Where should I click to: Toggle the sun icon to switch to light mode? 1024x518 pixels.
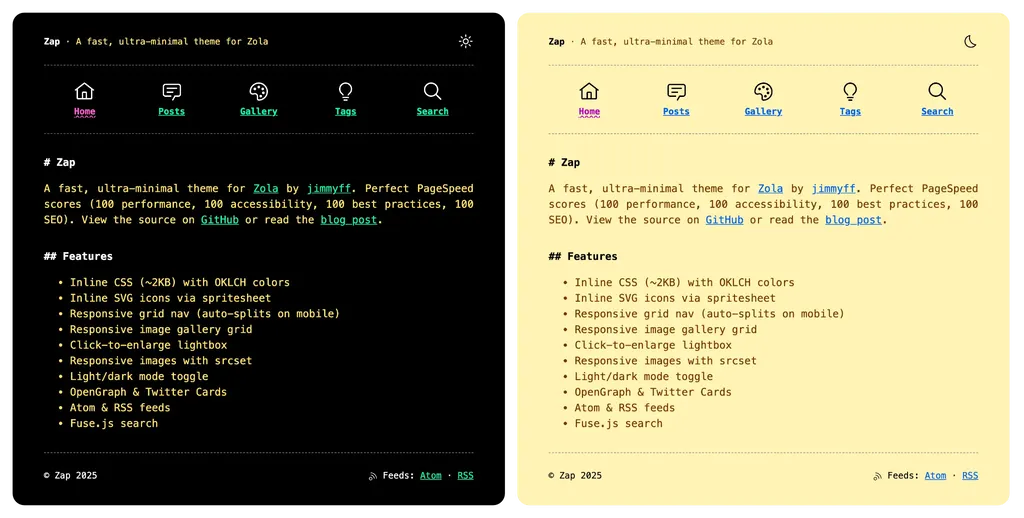click(x=465, y=42)
